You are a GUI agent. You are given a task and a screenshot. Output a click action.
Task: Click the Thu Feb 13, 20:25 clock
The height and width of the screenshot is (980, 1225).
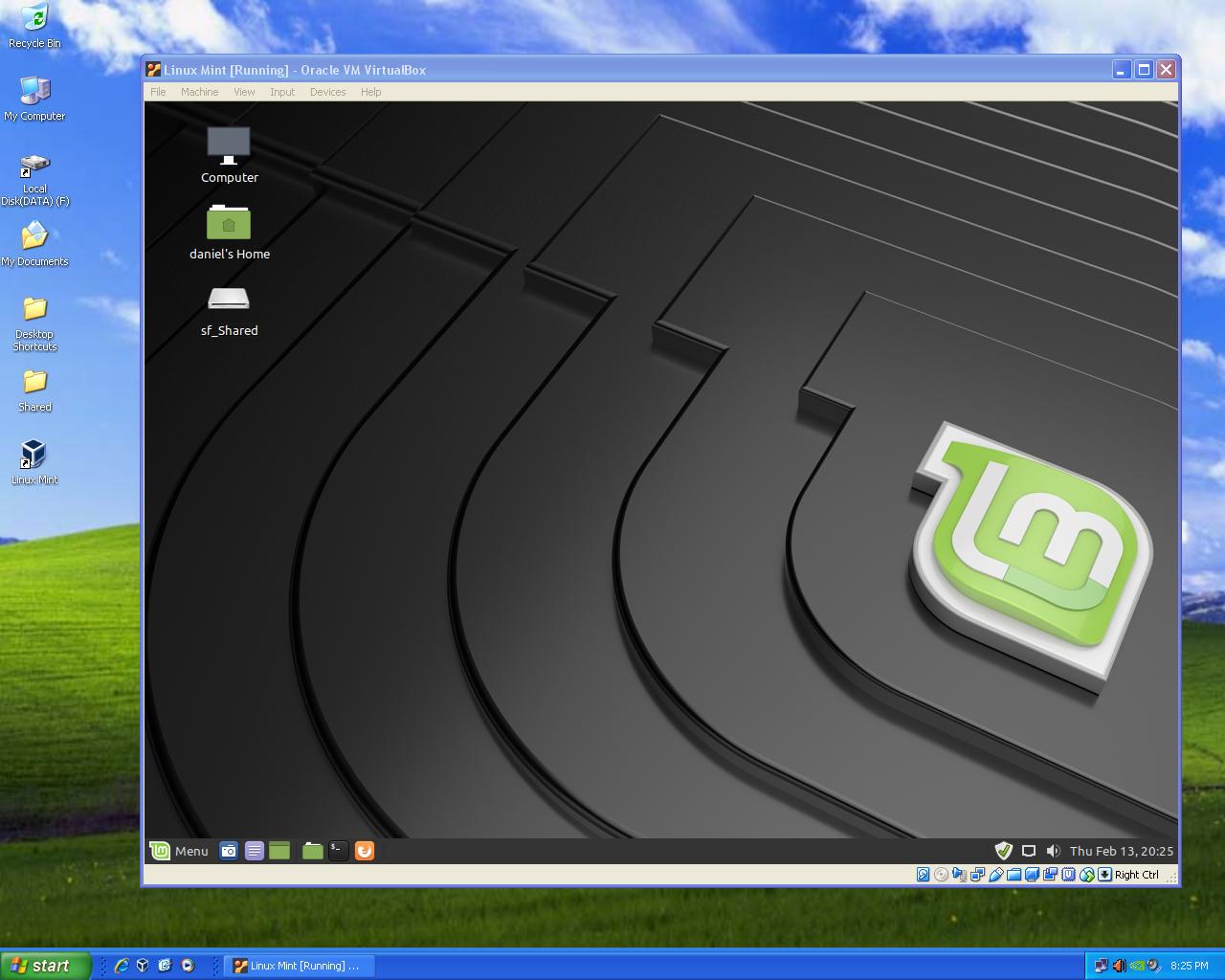(x=1122, y=851)
